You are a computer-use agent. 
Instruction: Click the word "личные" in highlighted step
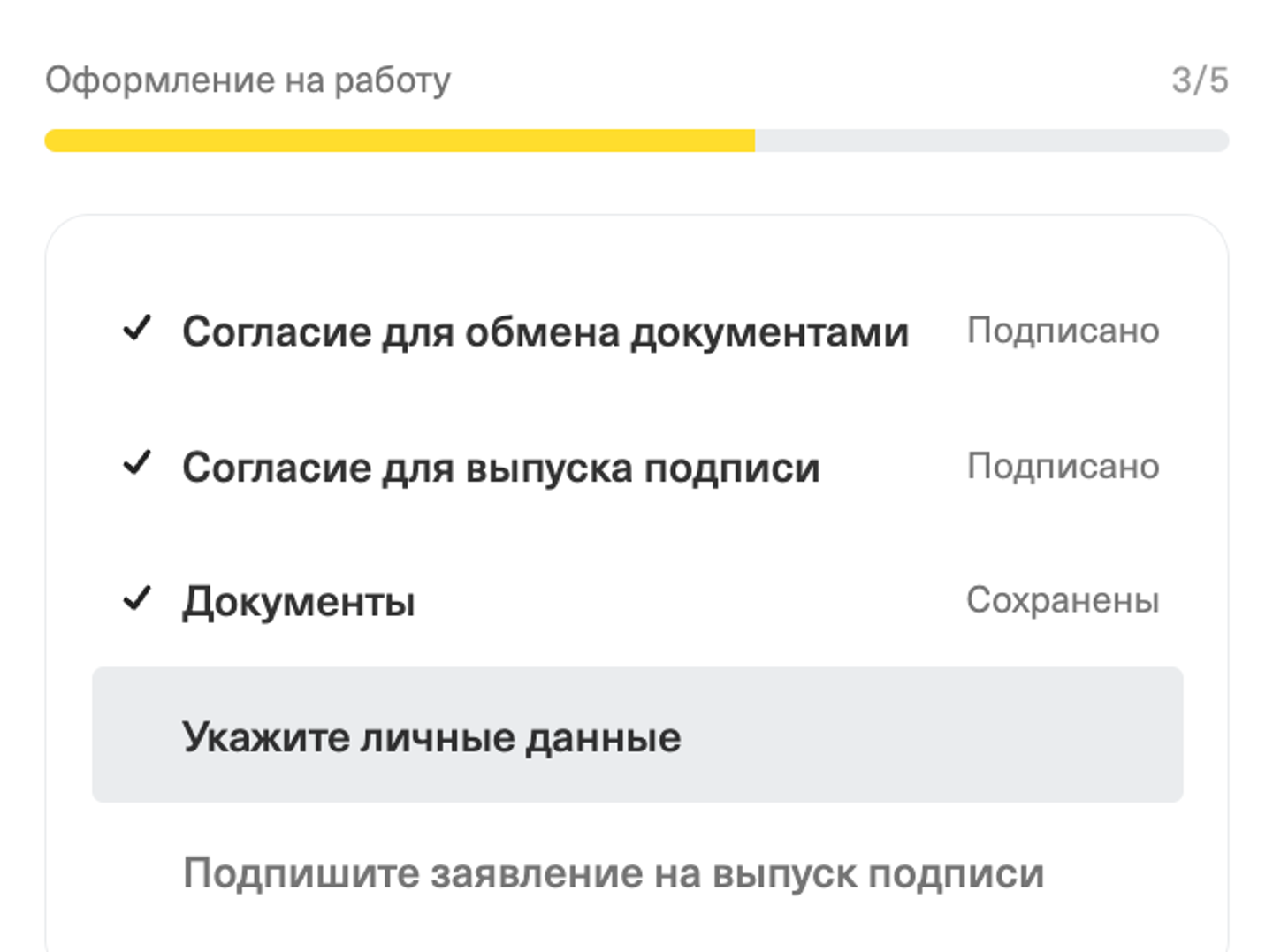click(x=437, y=736)
